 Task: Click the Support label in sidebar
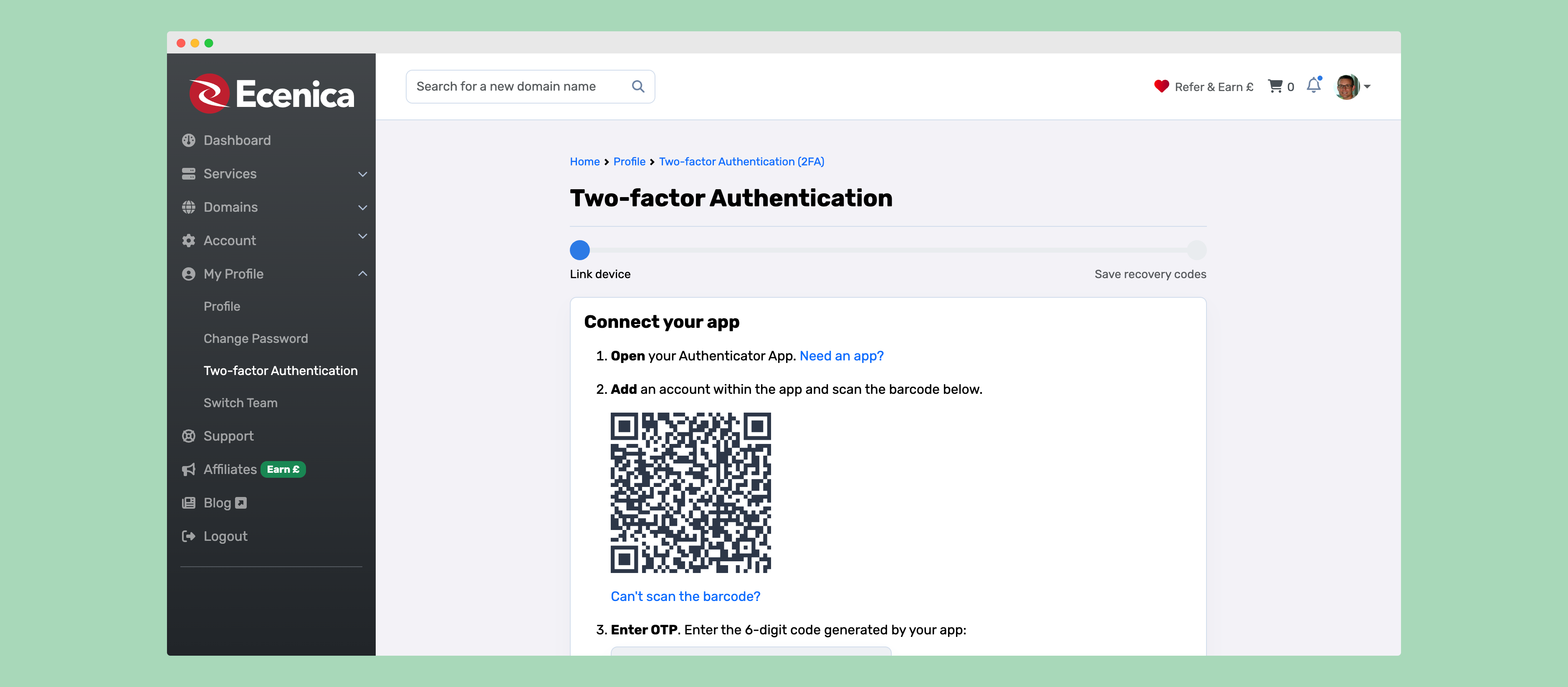[x=228, y=436]
